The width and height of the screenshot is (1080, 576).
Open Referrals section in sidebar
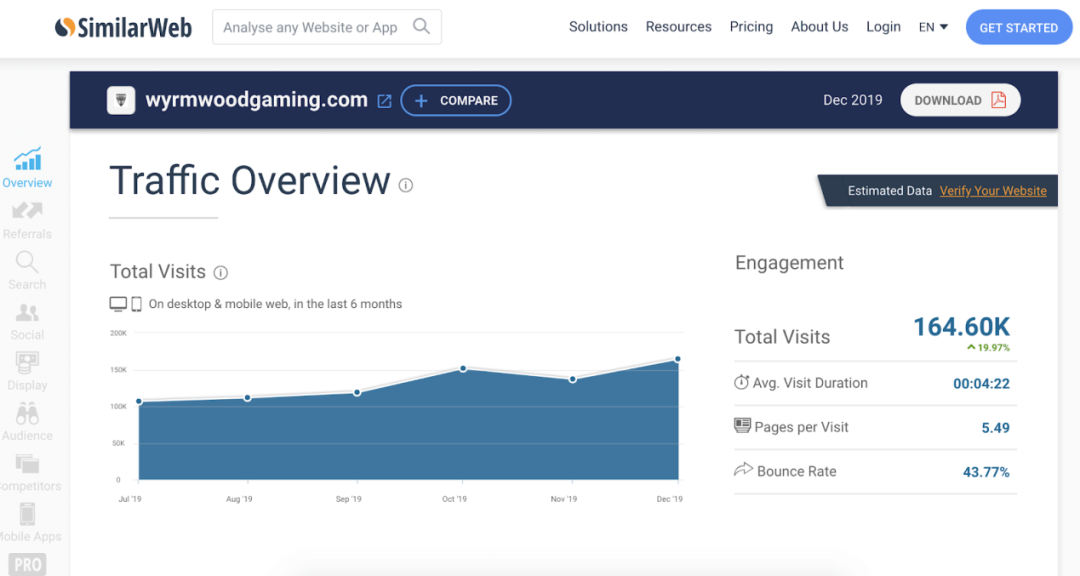(27, 212)
